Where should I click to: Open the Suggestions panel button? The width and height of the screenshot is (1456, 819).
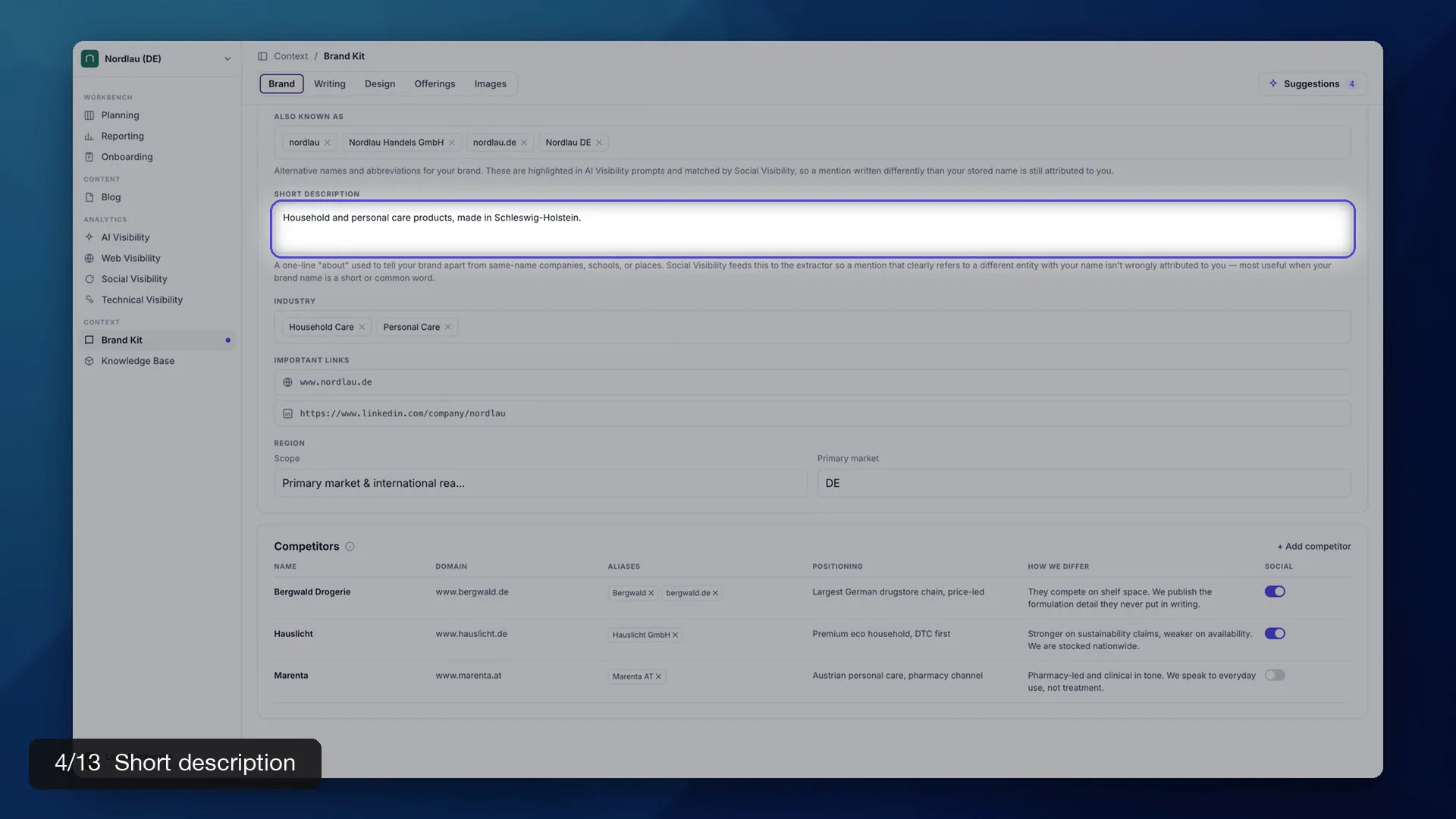tap(1313, 83)
